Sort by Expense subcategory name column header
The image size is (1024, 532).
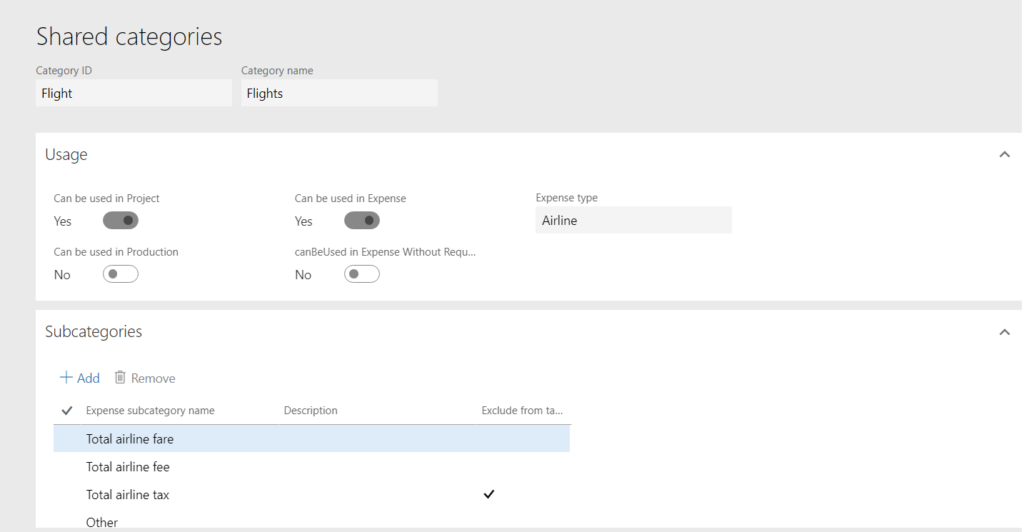[150, 411]
